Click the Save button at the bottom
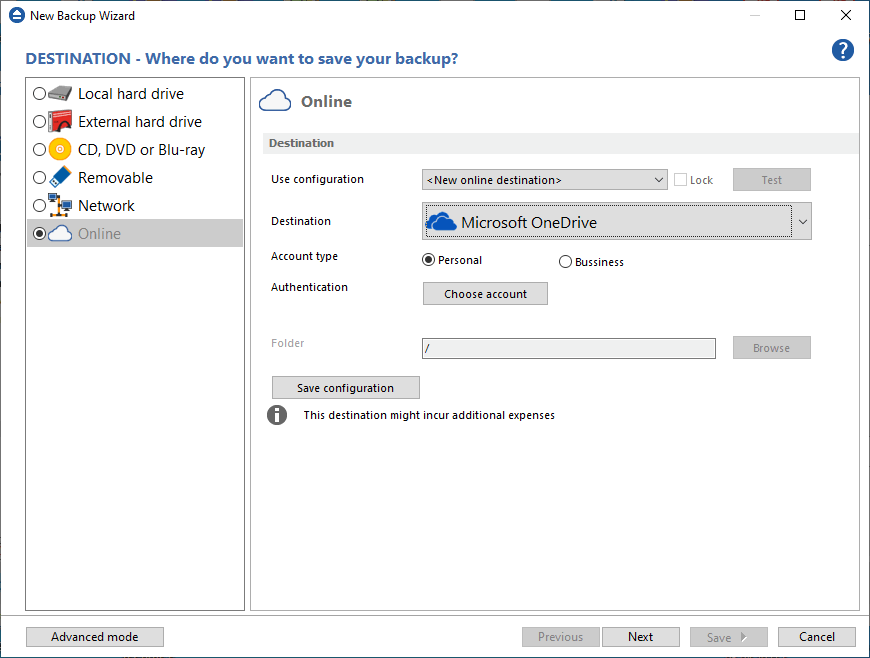Image resolution: width=870 pixels, height=658 pixels. click(729, 637)
